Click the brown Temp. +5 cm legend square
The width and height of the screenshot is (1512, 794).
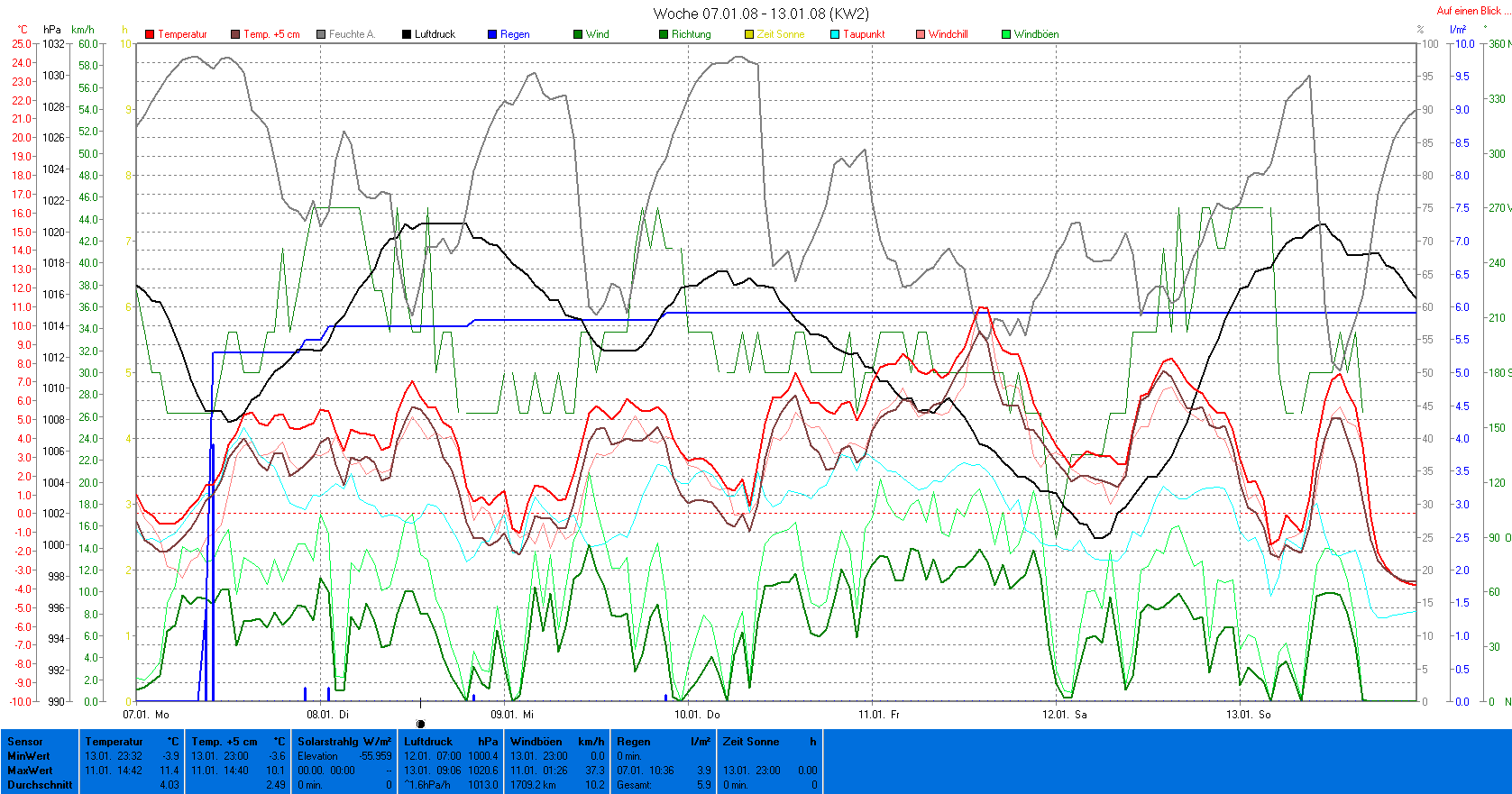point(235,34)
